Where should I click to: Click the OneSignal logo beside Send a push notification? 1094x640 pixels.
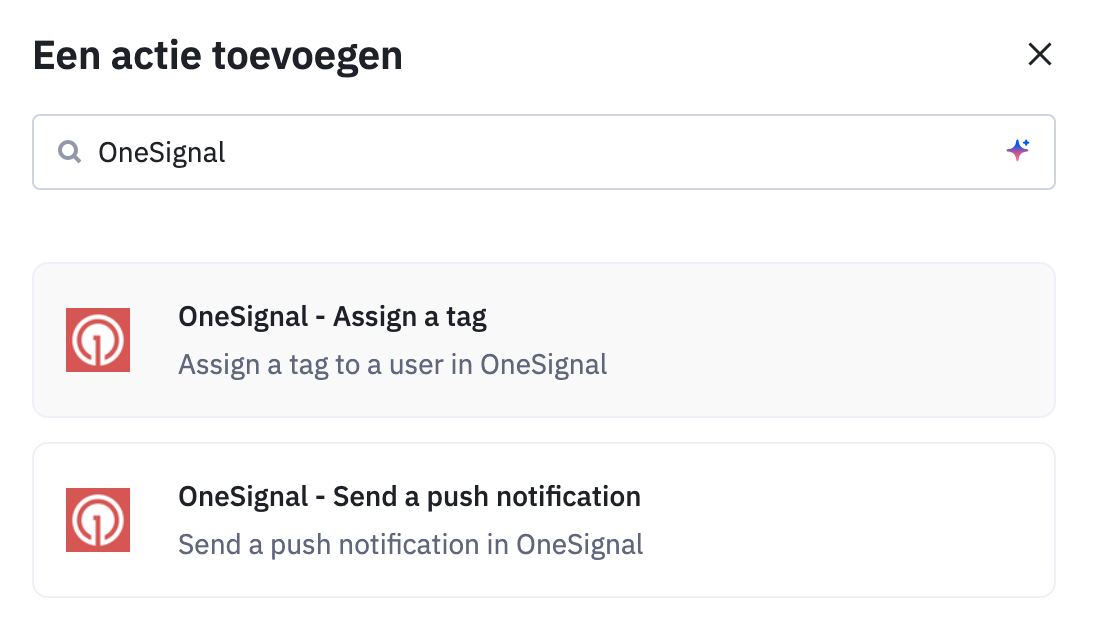click(98, 520)
